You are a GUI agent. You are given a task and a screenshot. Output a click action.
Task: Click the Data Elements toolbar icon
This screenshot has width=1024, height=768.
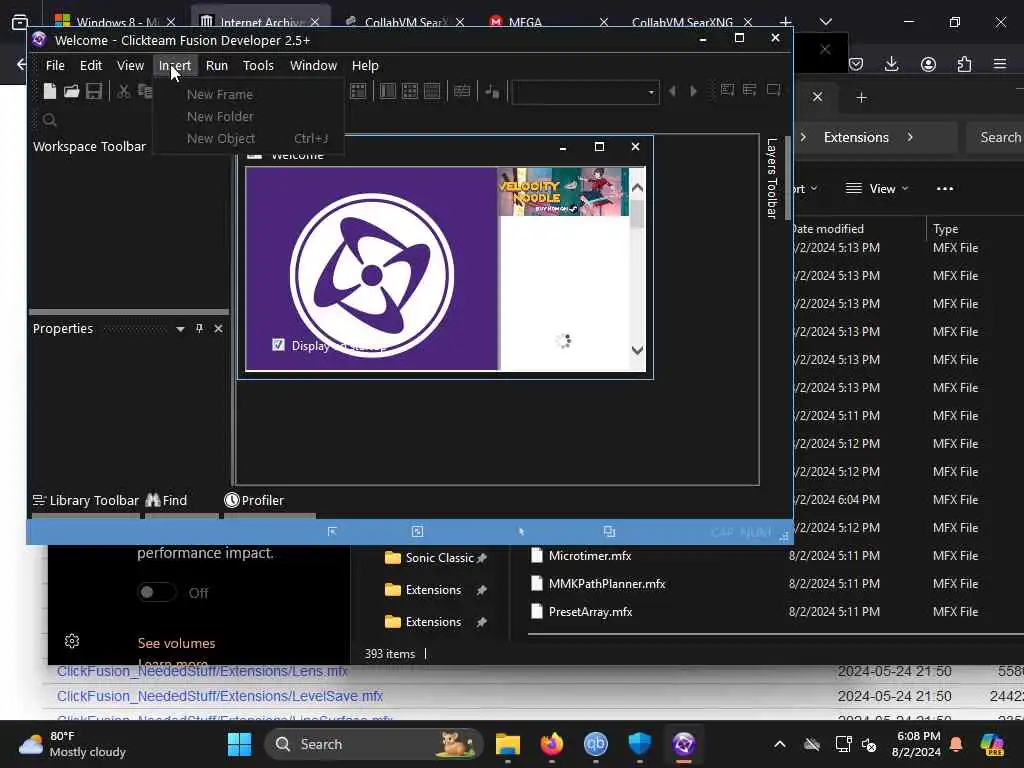pyautogui.click(x=462, y=91)
